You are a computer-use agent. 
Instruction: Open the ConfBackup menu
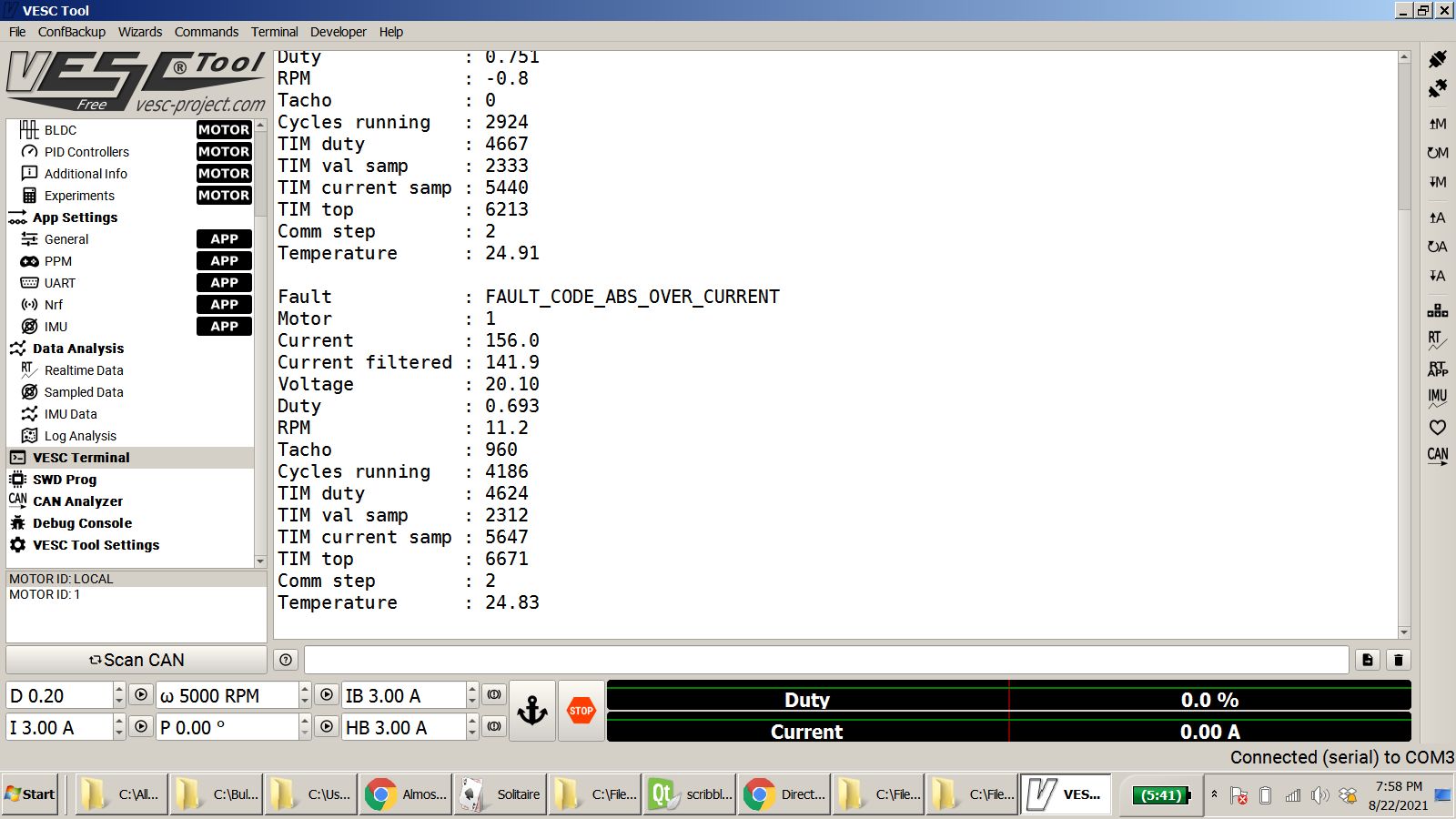coord(72,32)
